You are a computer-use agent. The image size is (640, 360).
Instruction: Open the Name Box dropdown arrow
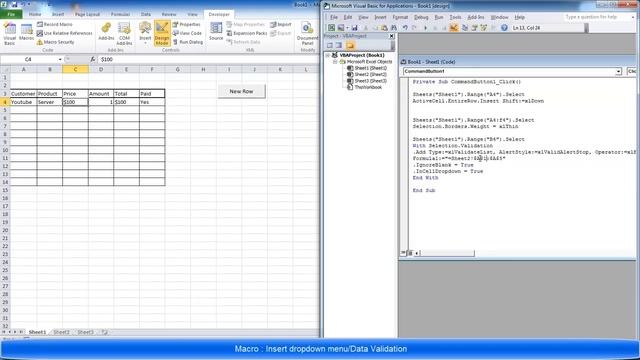pos(60,60)
